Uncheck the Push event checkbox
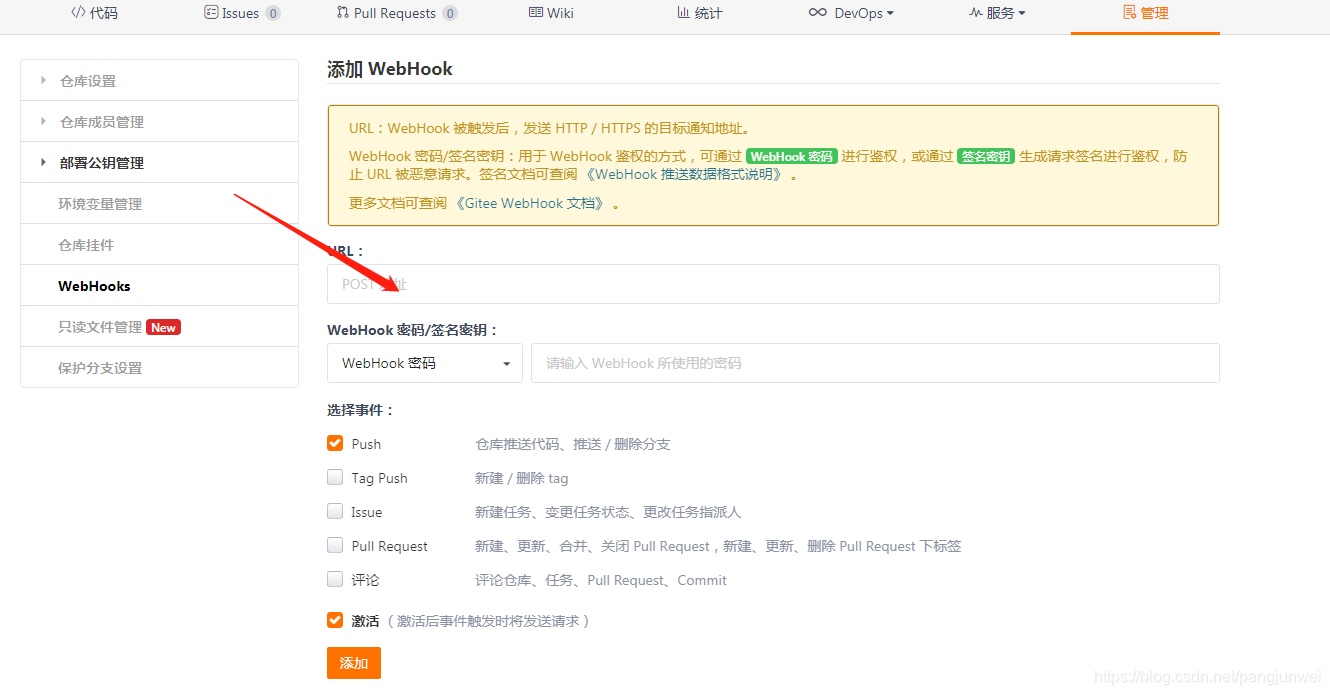The width and height of the screenshot is (1330, 695). (335, 443)
